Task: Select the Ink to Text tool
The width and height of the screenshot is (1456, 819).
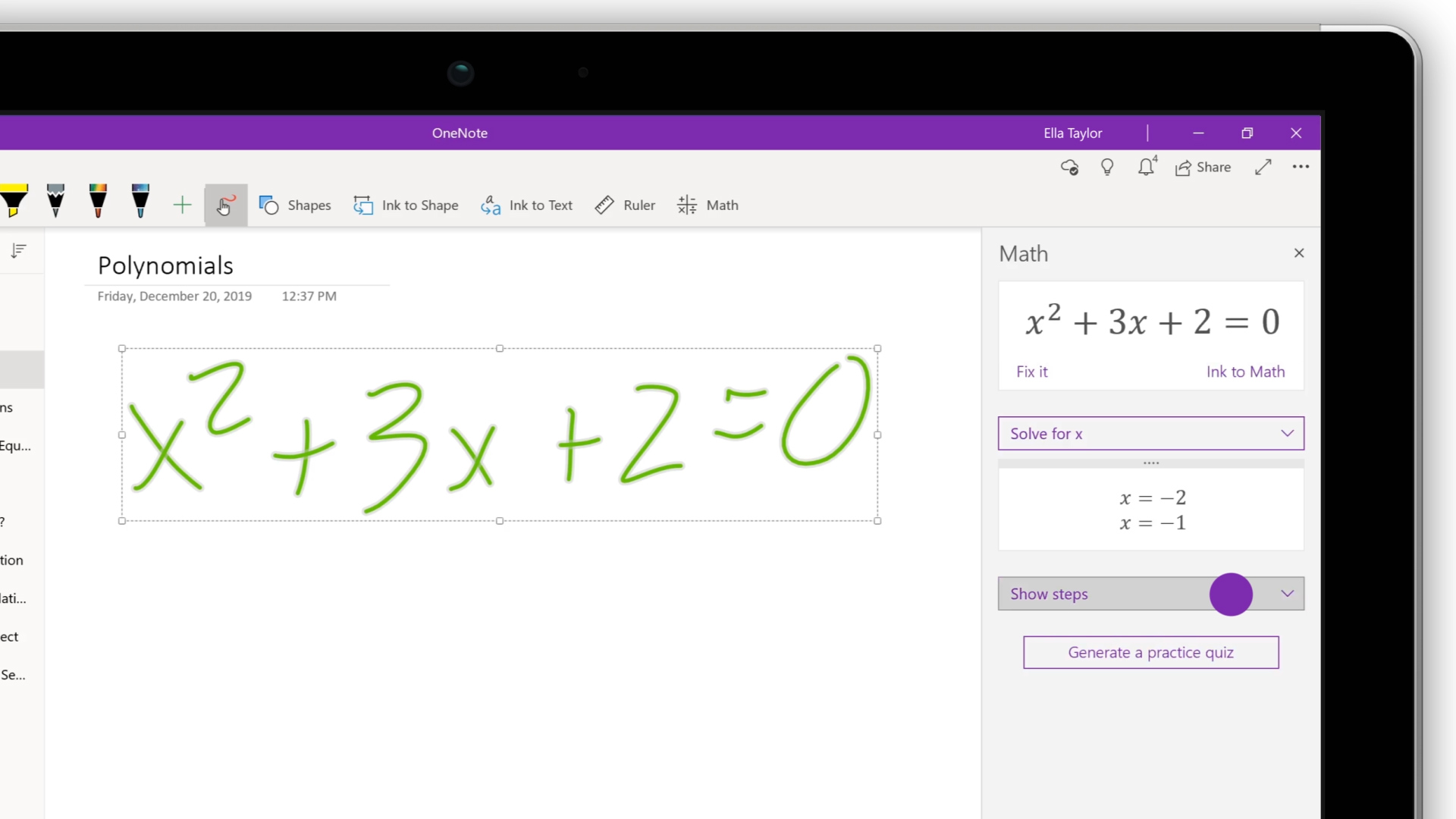Action: (527, 205)
